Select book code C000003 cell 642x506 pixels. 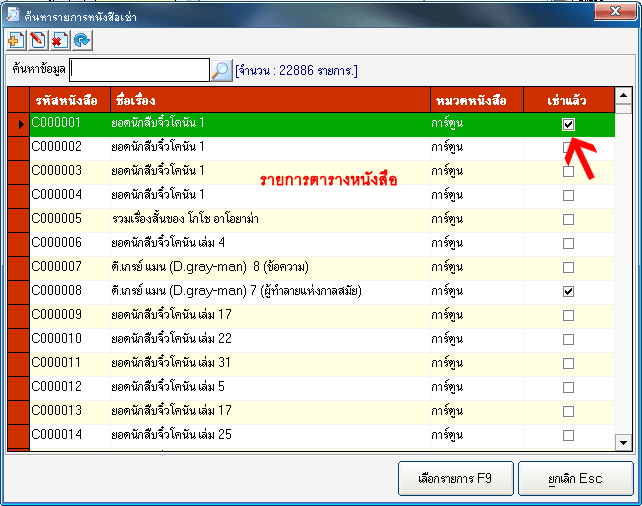[70, 172]
